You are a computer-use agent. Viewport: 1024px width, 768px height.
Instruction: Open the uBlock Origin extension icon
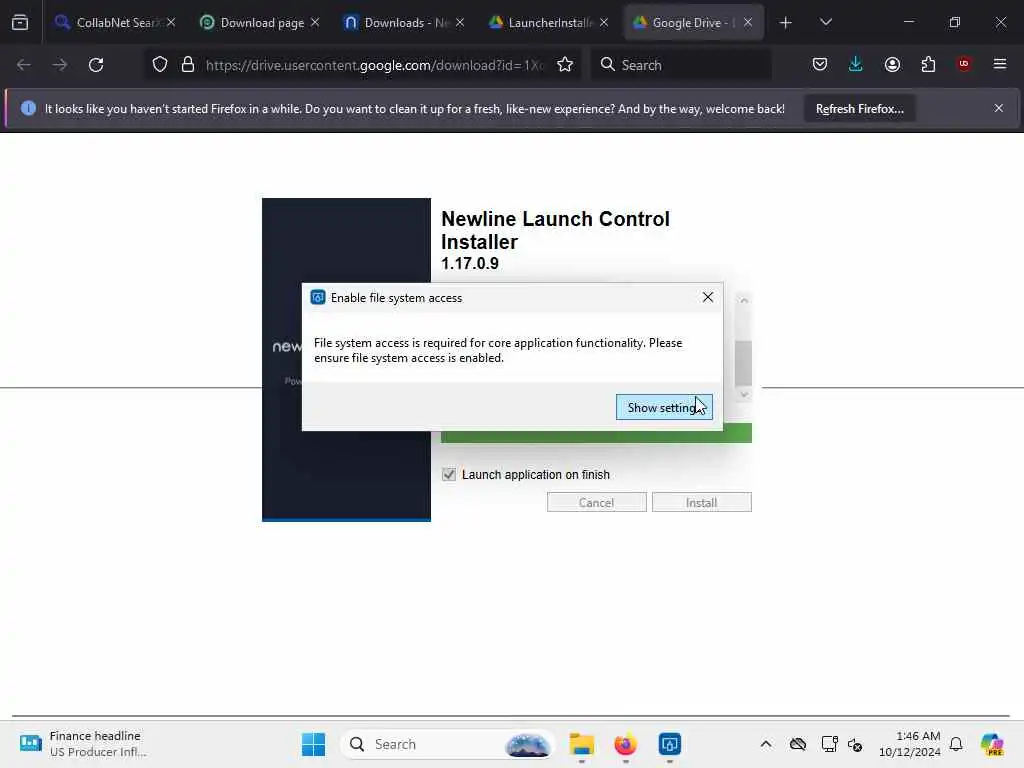coord(964,64)
